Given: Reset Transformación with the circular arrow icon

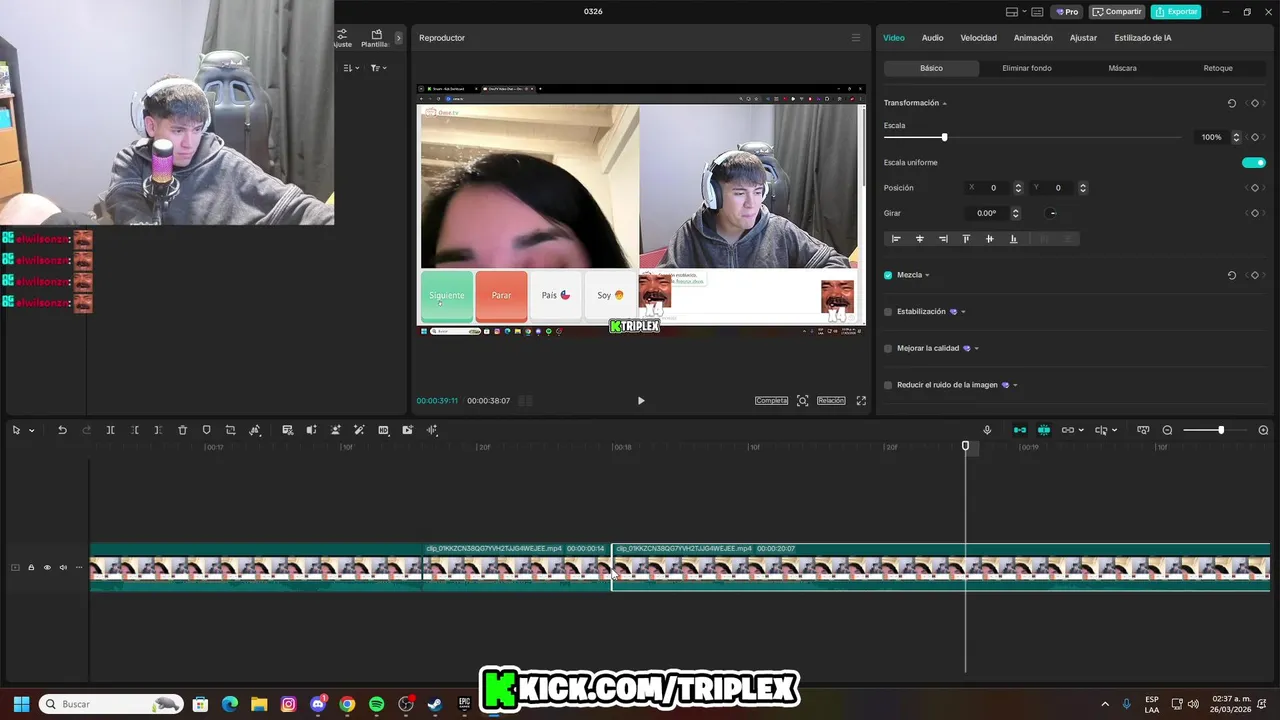Looking at the screenshot, I should [x=1232, y=103].
